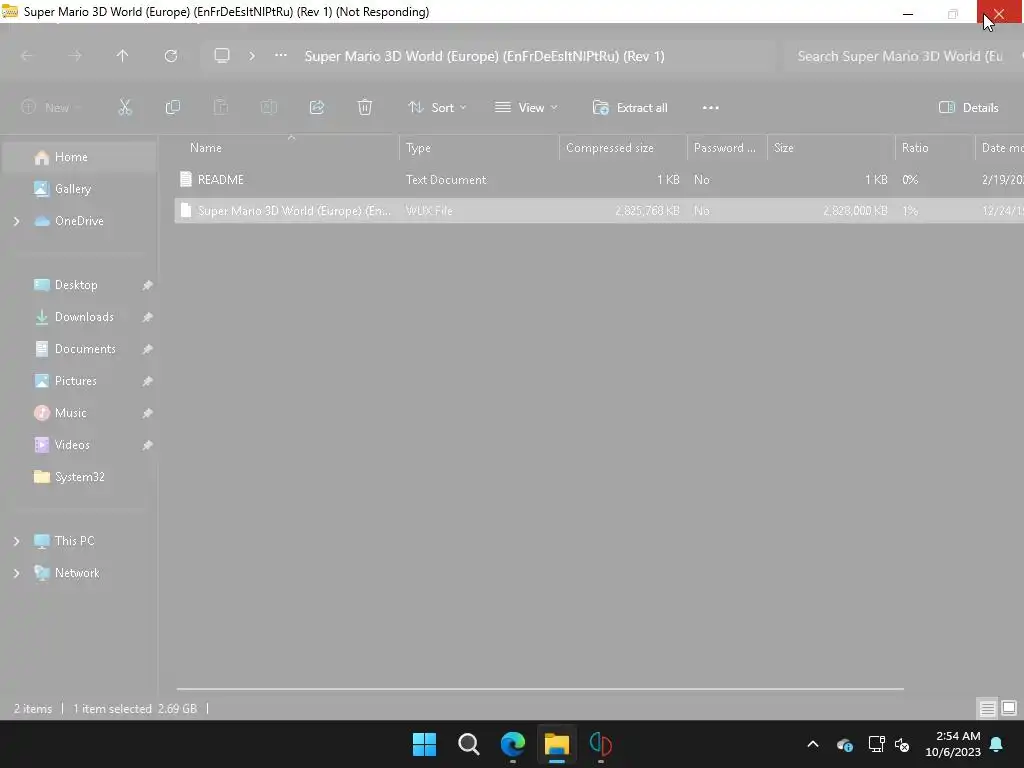Click the pin icon next to Videos
The image size is (1024, 768).
(x=148, y=445)
